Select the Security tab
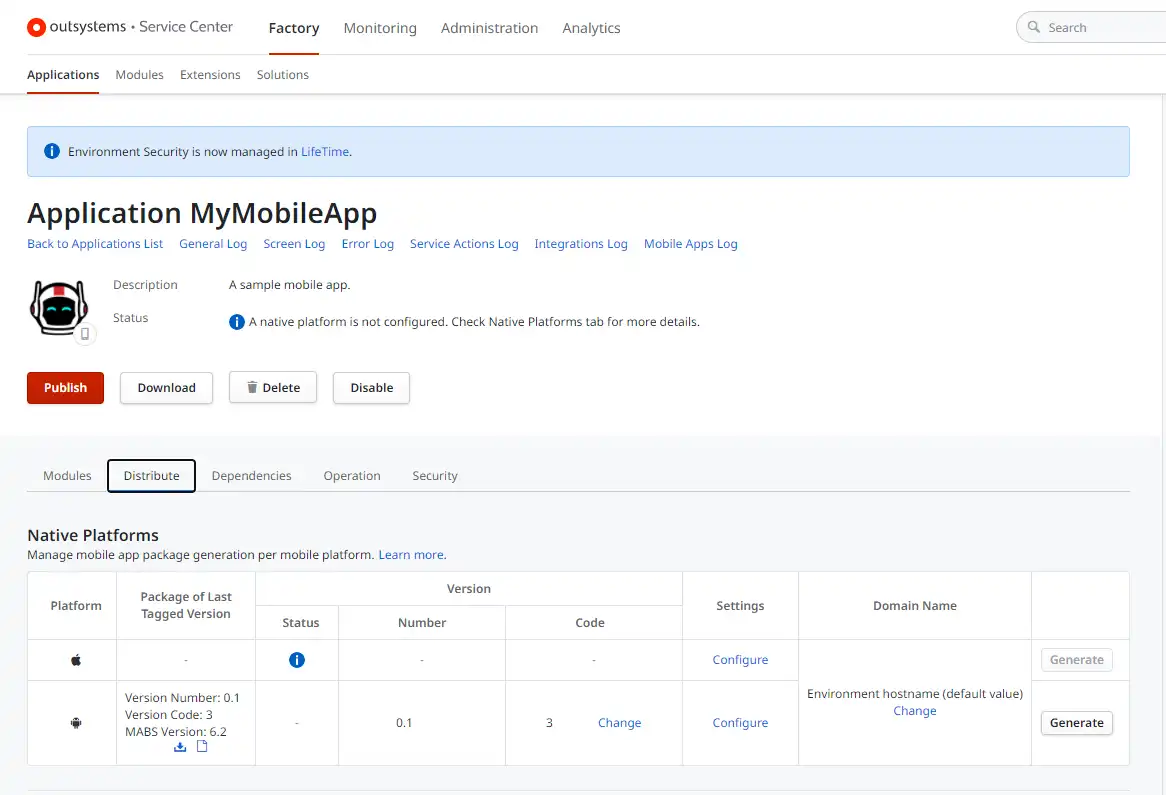This screenshot has width=1166, height=795. [x=435, y=476]
